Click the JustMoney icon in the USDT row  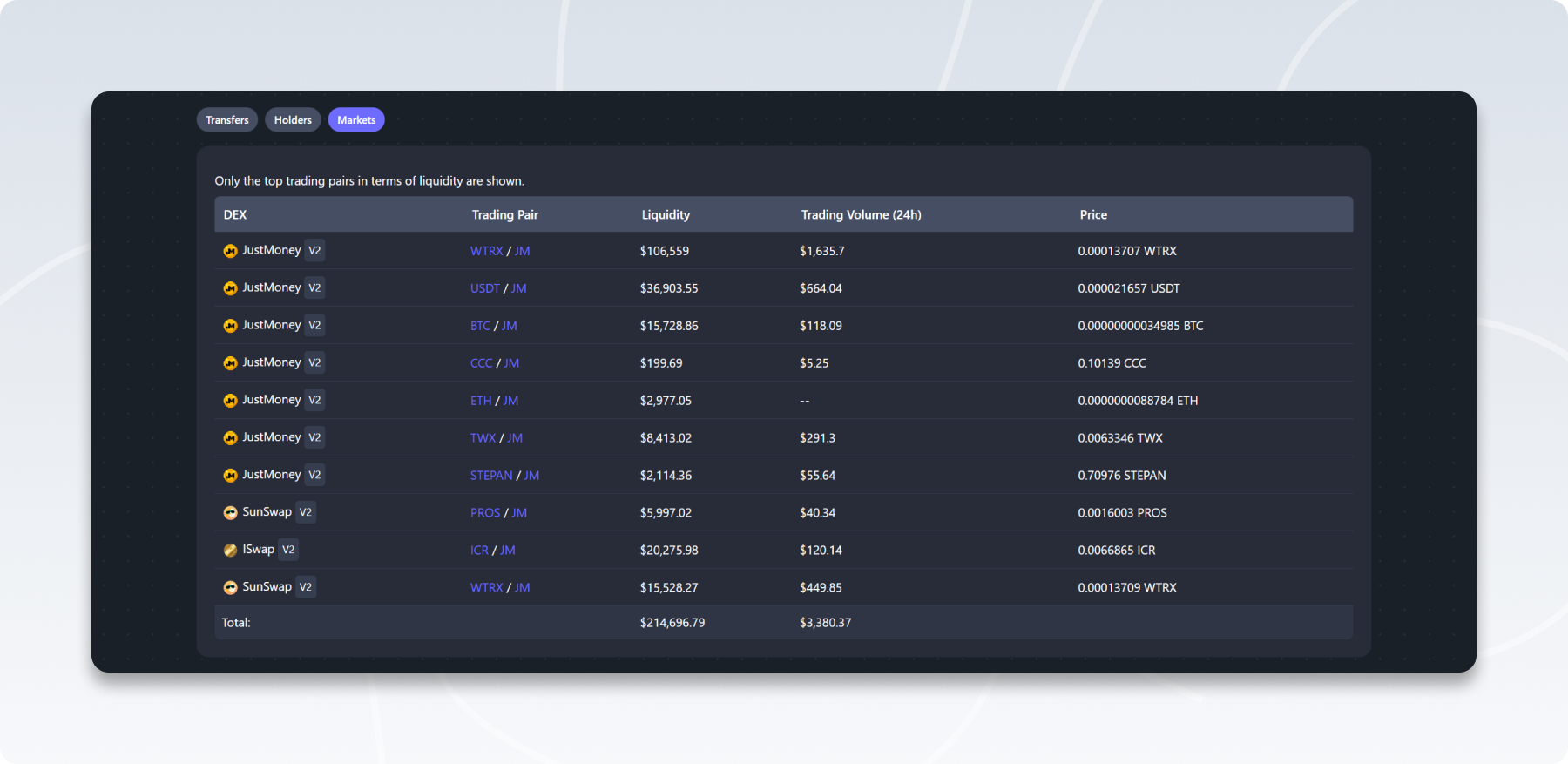click(230, 288)
